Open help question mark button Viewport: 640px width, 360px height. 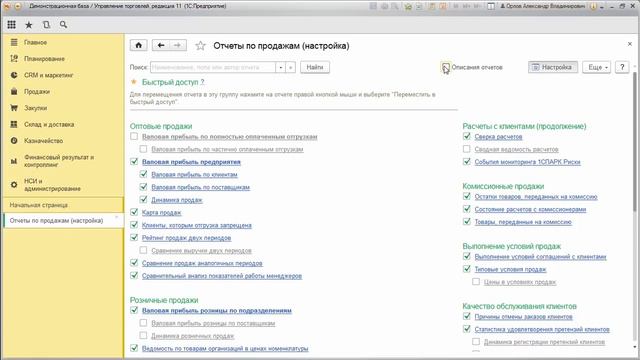coord(622,67)
